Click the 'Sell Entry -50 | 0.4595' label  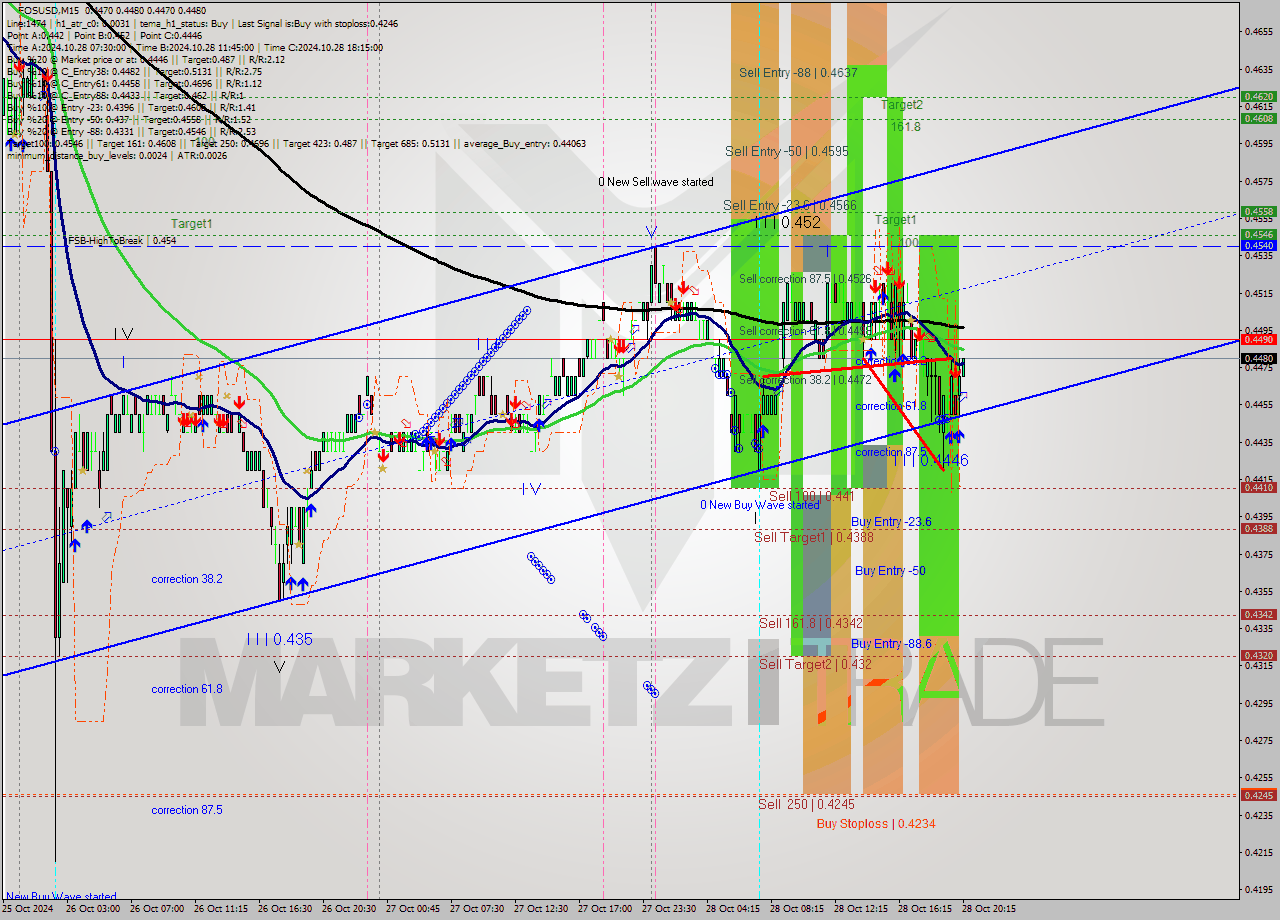click(787, 152)
